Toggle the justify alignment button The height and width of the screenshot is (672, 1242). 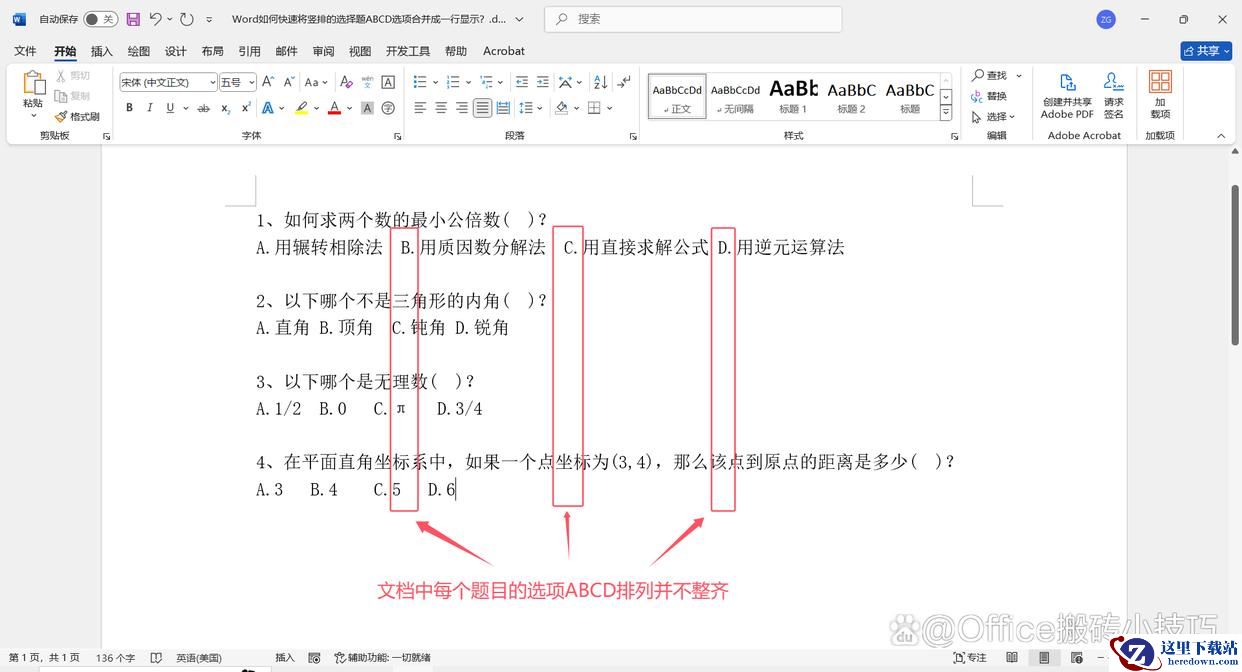[x=482, y=108]
